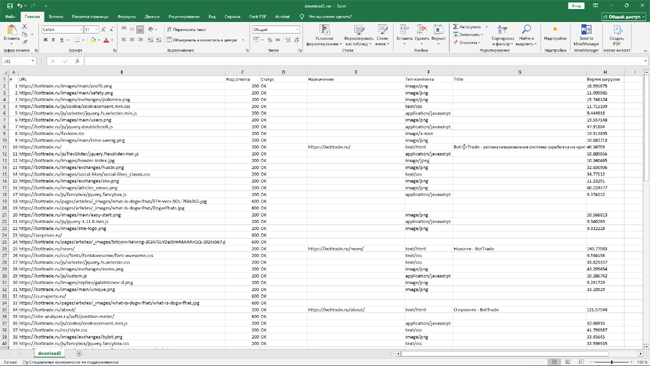Open link https://bottrade.ru/news/ in URL column

pyautogui.click(x=47, y=249)
